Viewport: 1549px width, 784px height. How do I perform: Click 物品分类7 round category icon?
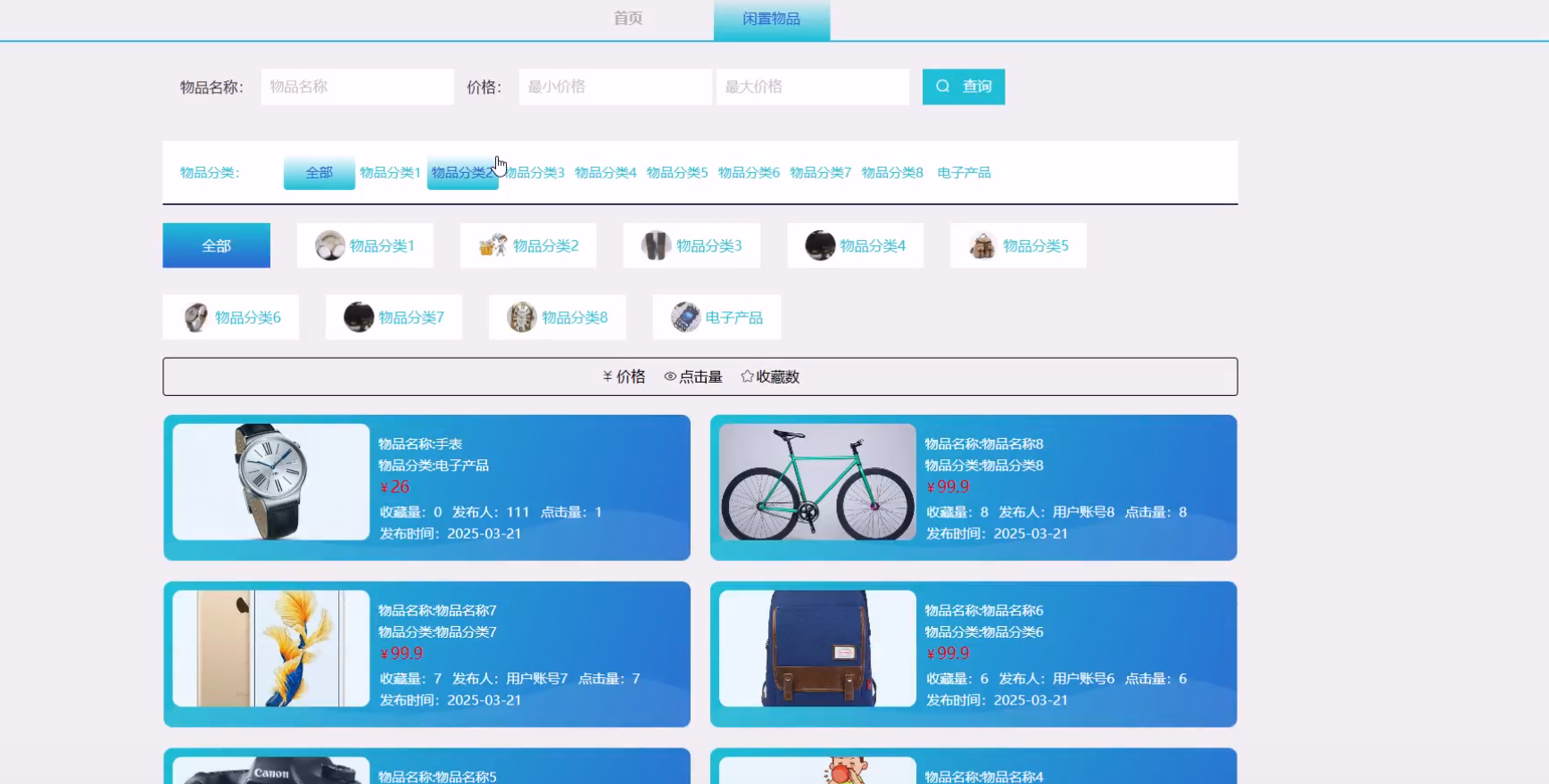(359, 317)
